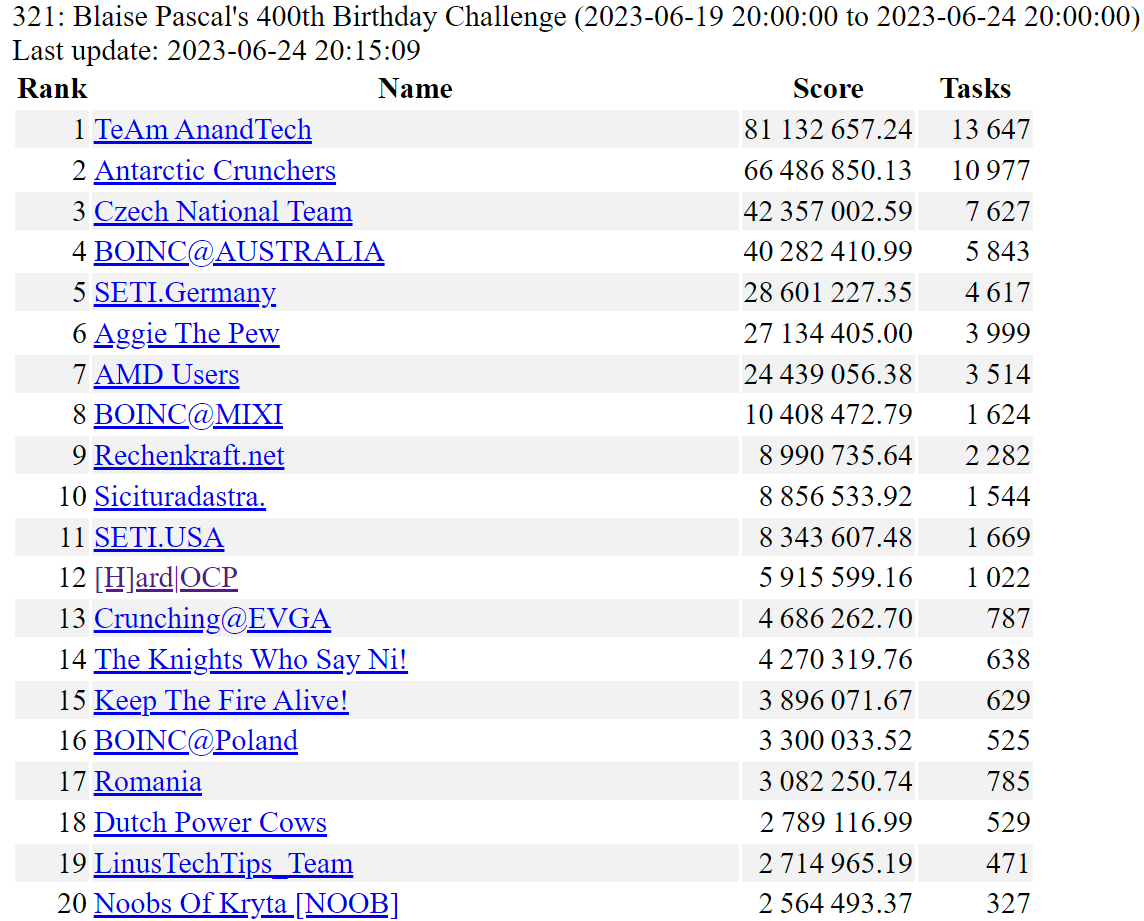Click Keep The Fire Alive! link
The image size is (1144, 921).
coord(221,701)
